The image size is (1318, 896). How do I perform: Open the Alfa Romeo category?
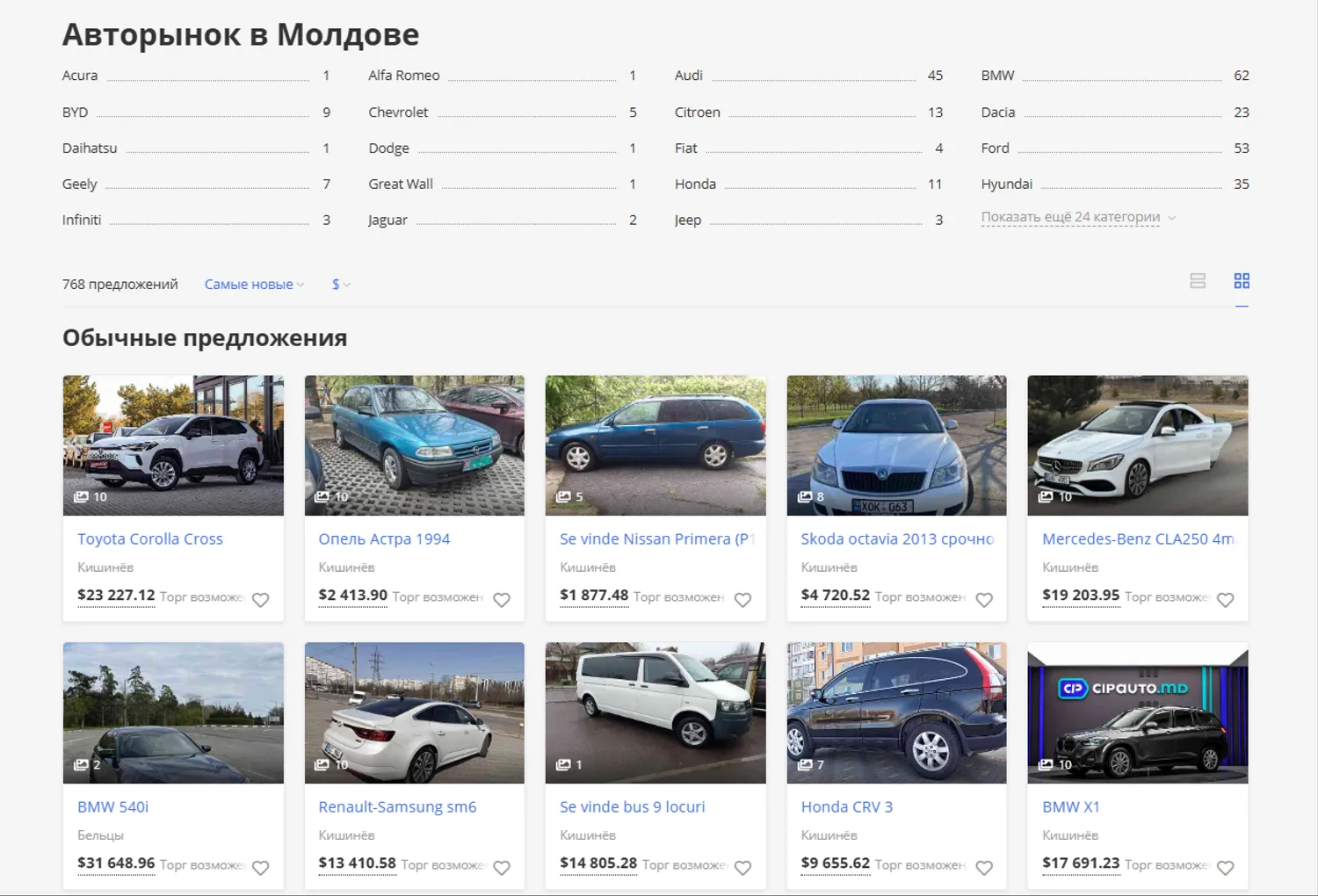tap(404, 76)
